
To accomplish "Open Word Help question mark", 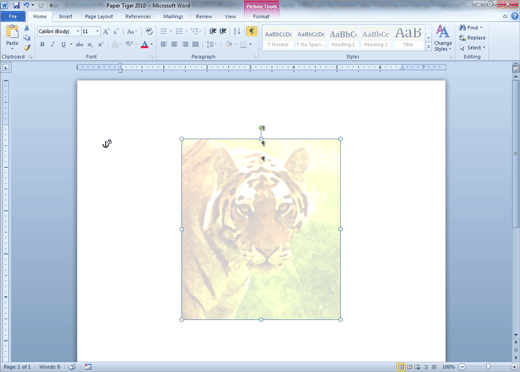I will click(515, 16).
